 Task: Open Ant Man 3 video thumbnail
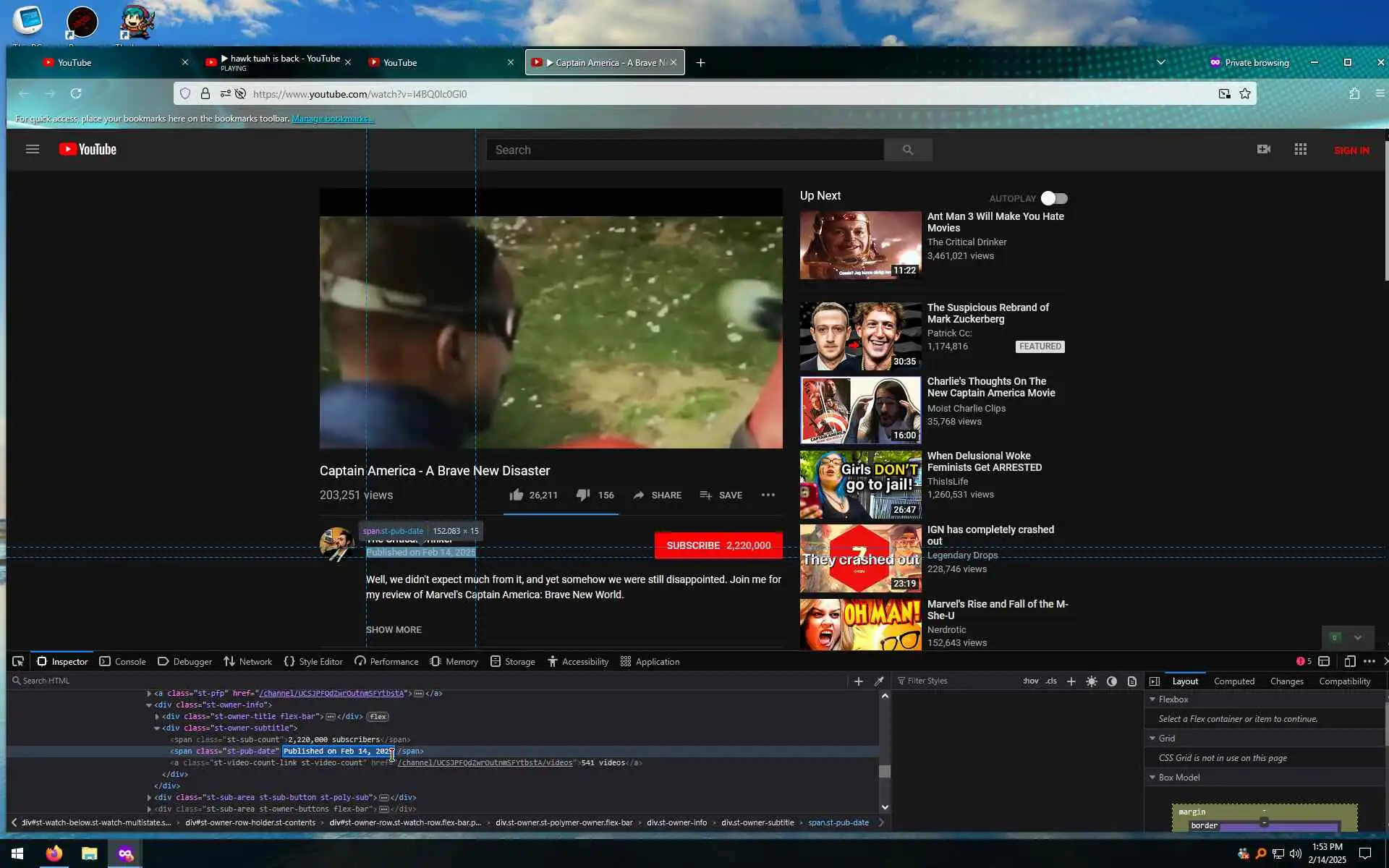pos(859,244)
